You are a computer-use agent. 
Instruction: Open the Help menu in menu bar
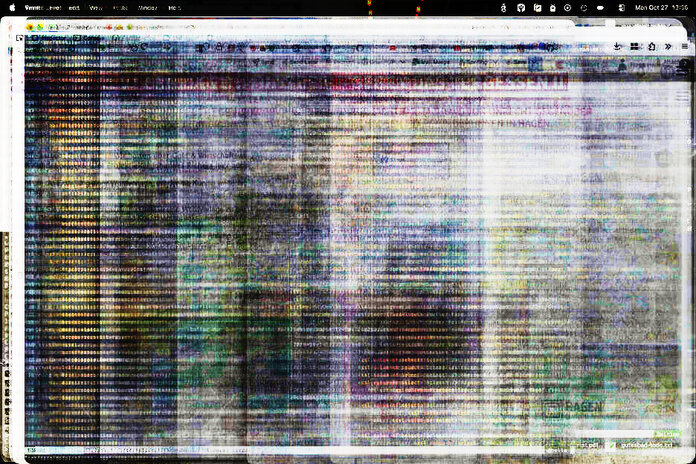175,7
